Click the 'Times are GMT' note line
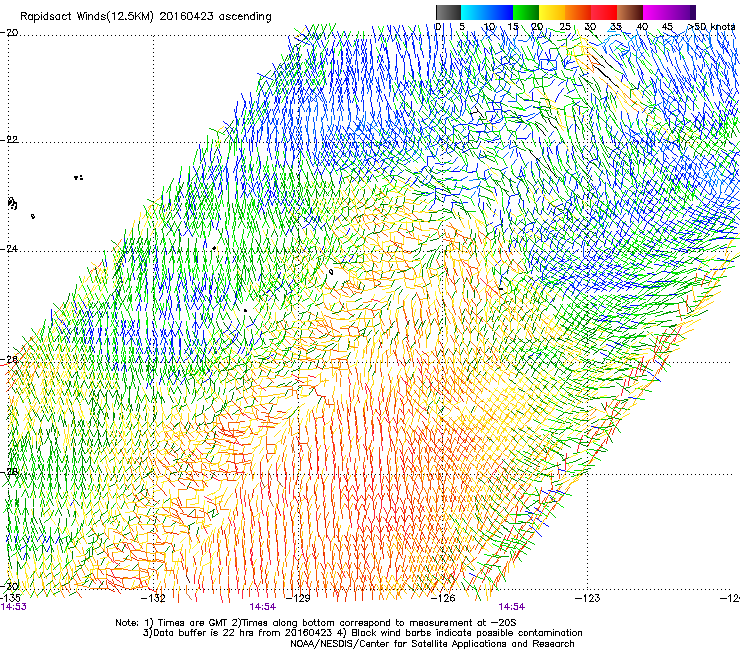This screenshot has width=740, height=650. point(316,623)
